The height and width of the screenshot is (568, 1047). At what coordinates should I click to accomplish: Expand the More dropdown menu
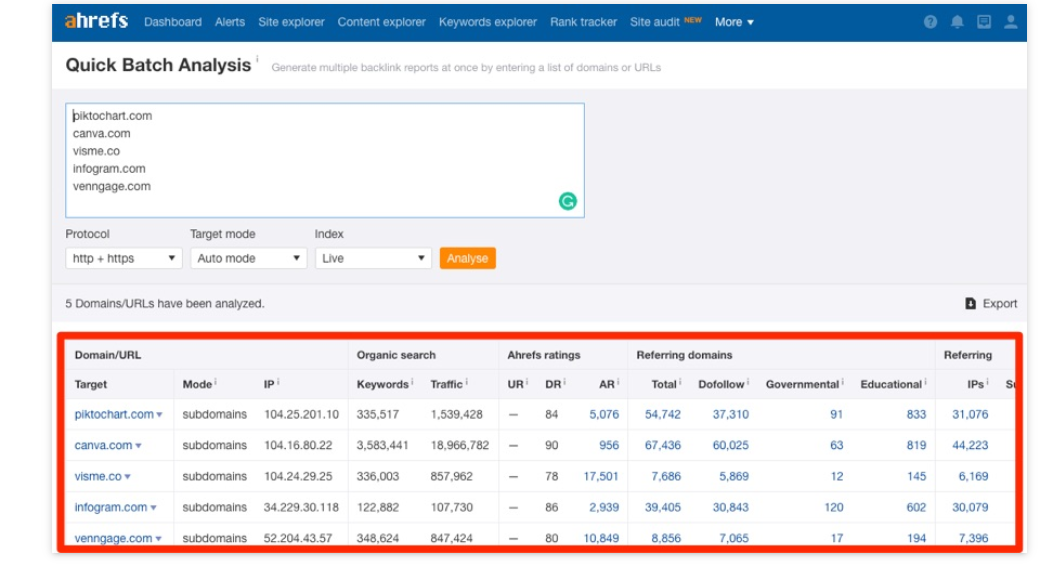pos(734,22)
